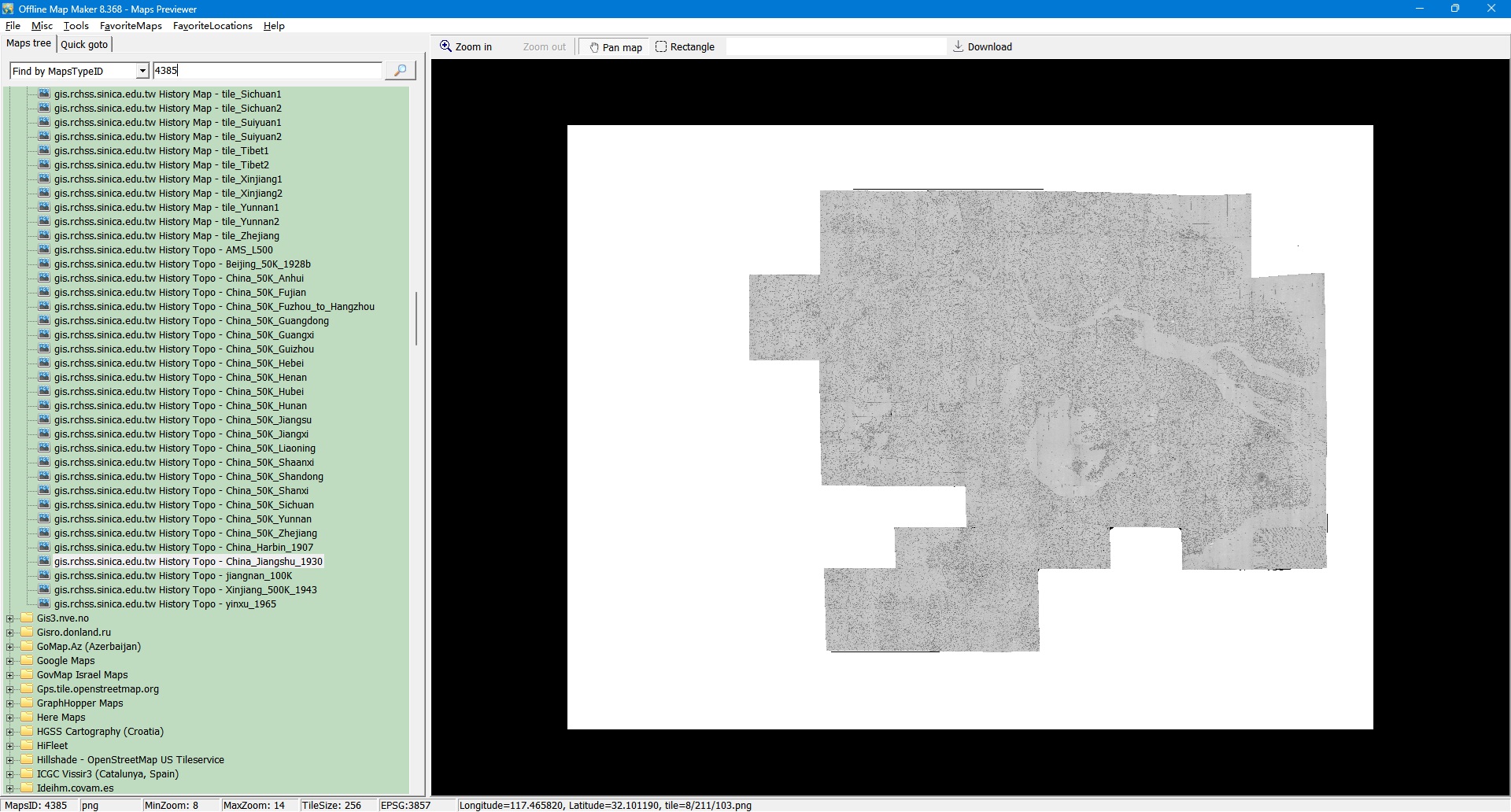Screen dimensions: 1511x812
Task: Toggle the Rectangle selection tool
Action: point(685,47)
